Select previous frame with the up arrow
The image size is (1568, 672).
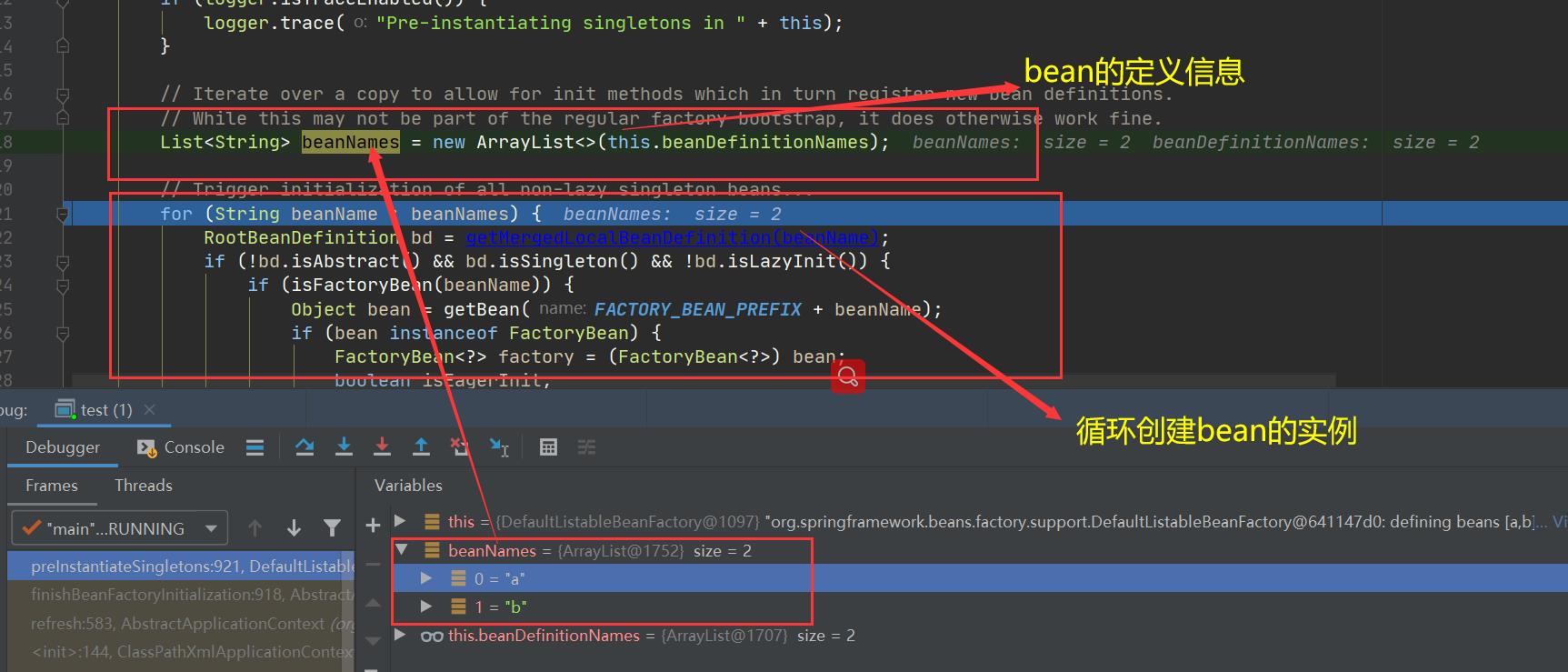[x=255, y=528]
